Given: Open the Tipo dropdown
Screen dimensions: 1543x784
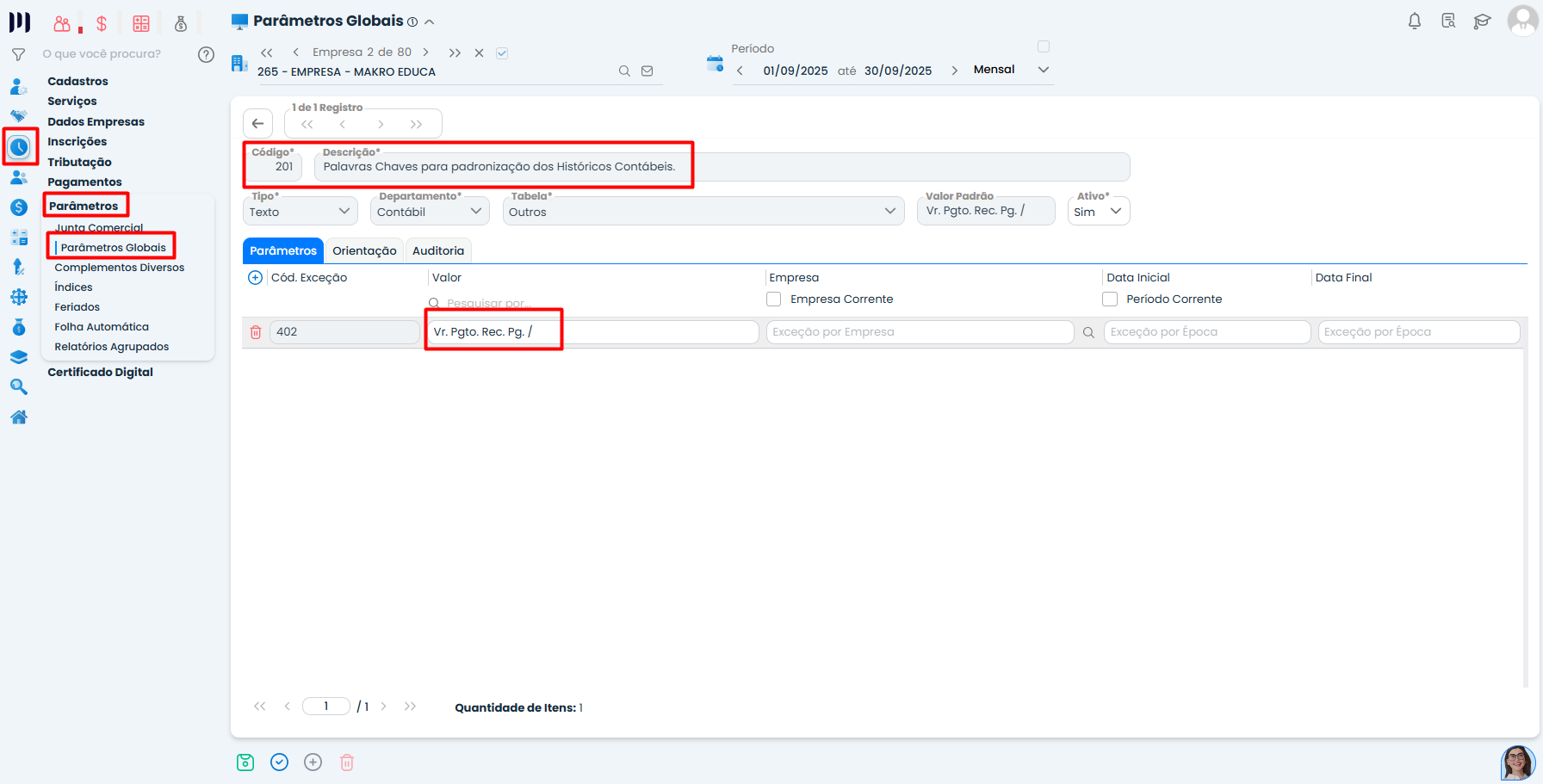Looking at the screenshot, I should [x=300, y=212].
